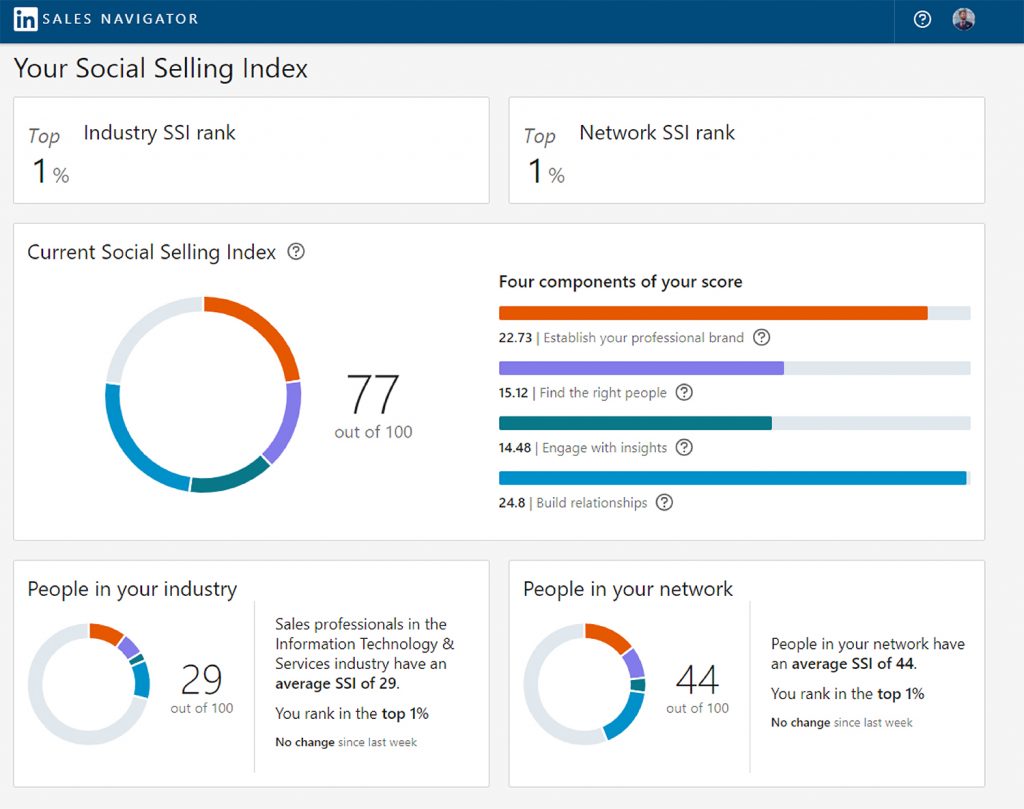
Task: Show help for Current Social Selling Index
Action: (x=296, y=251)
